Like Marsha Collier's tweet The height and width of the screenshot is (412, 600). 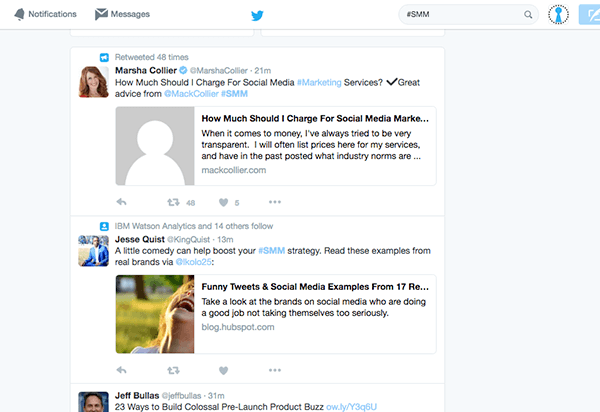tap(223, 202)
